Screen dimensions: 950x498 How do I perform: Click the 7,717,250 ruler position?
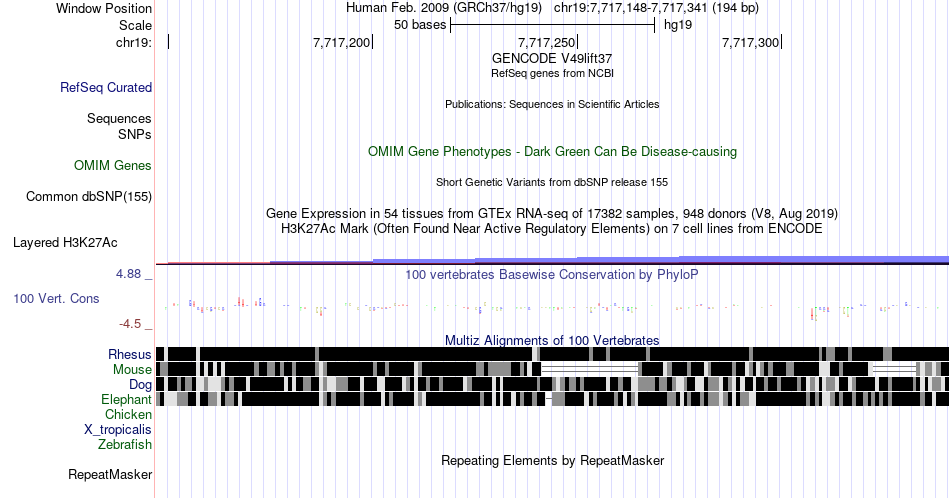546,42
